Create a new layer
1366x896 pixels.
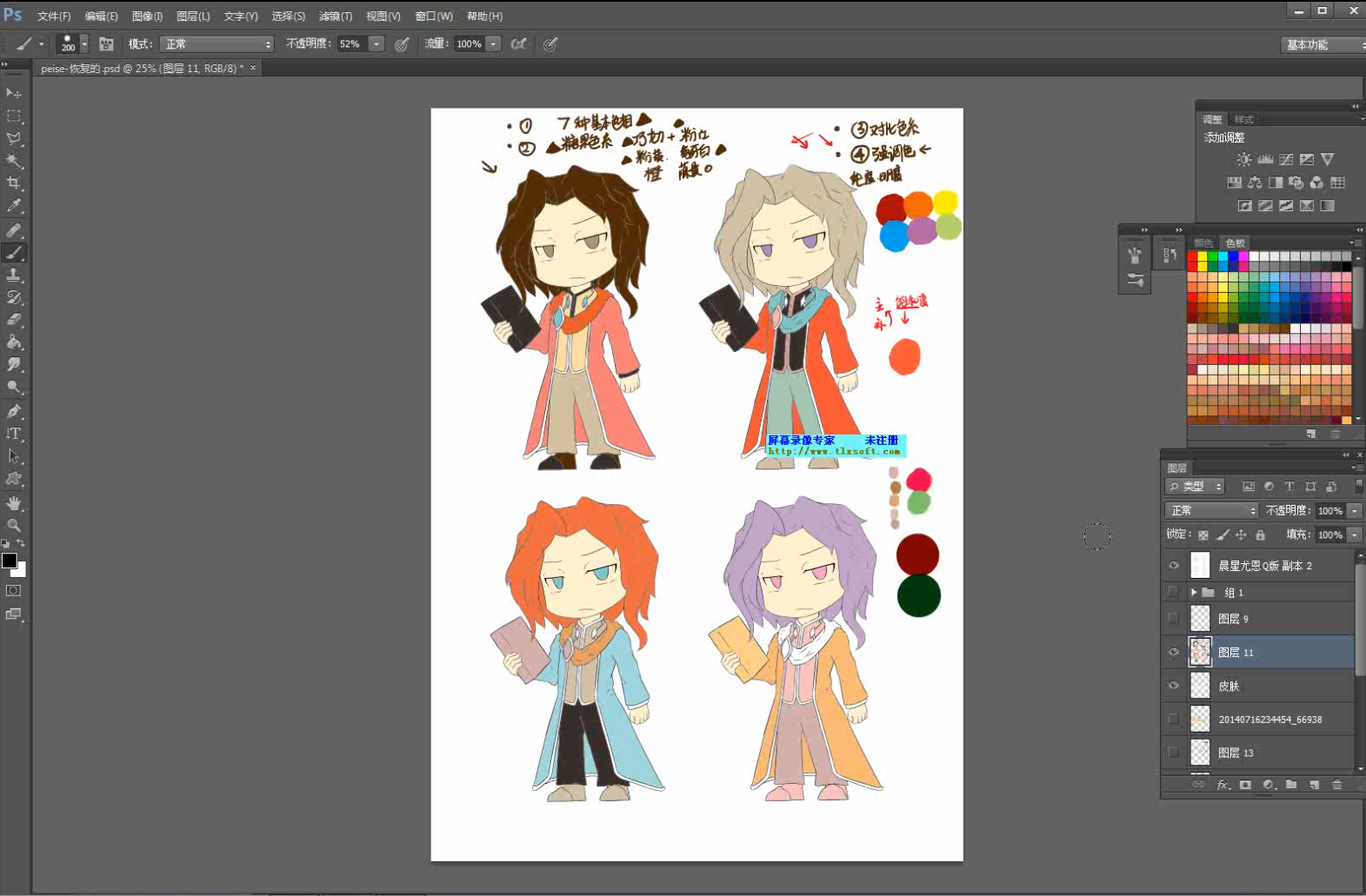tap(1314, 785)
